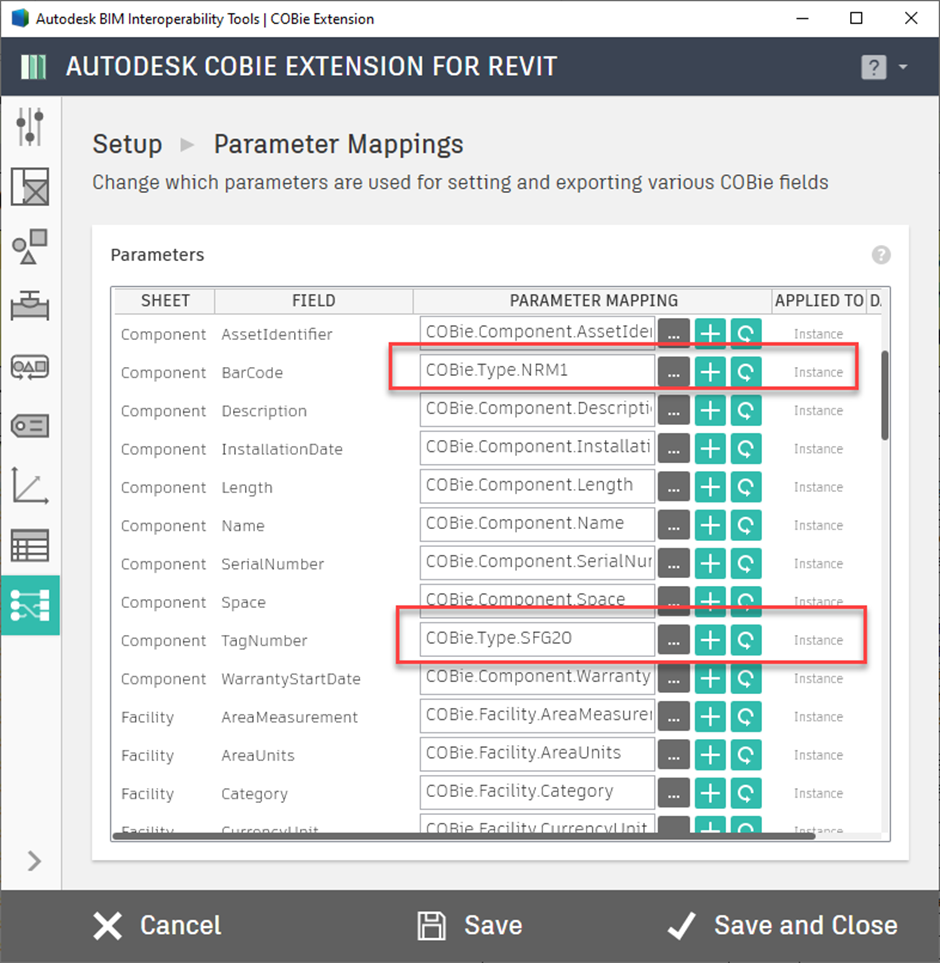Screen dimensions: 940x963
Task: Add parameter mapping for Component Length
Action: click(710, 486)
